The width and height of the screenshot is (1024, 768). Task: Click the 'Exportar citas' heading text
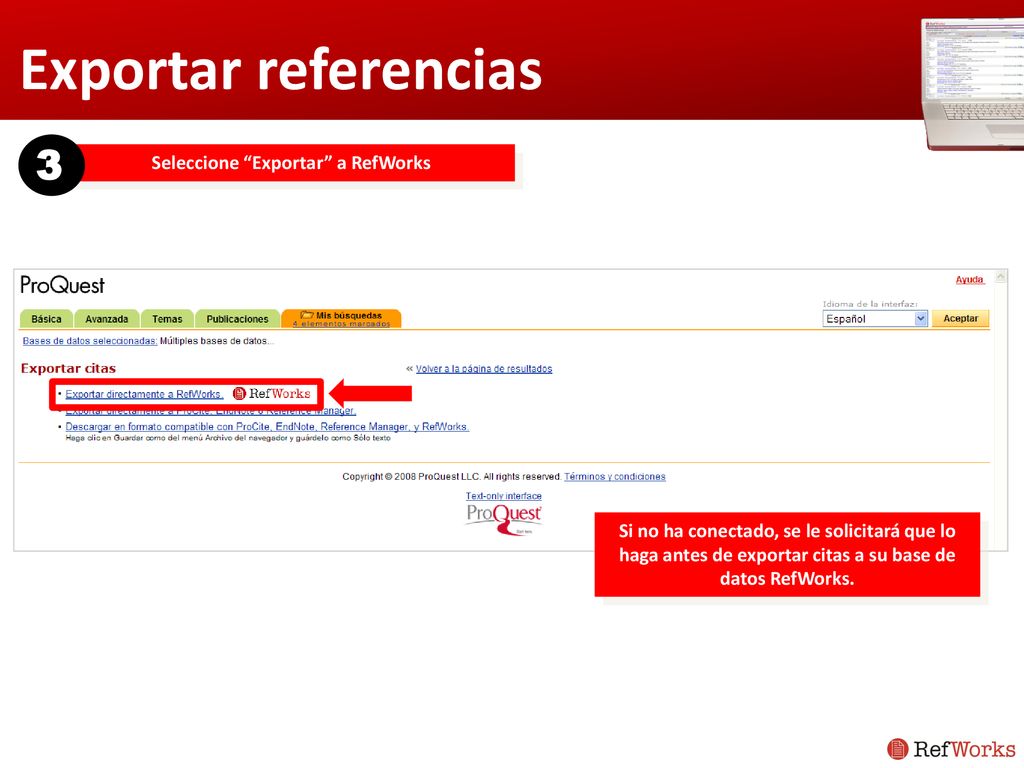(x=68, y=368)
